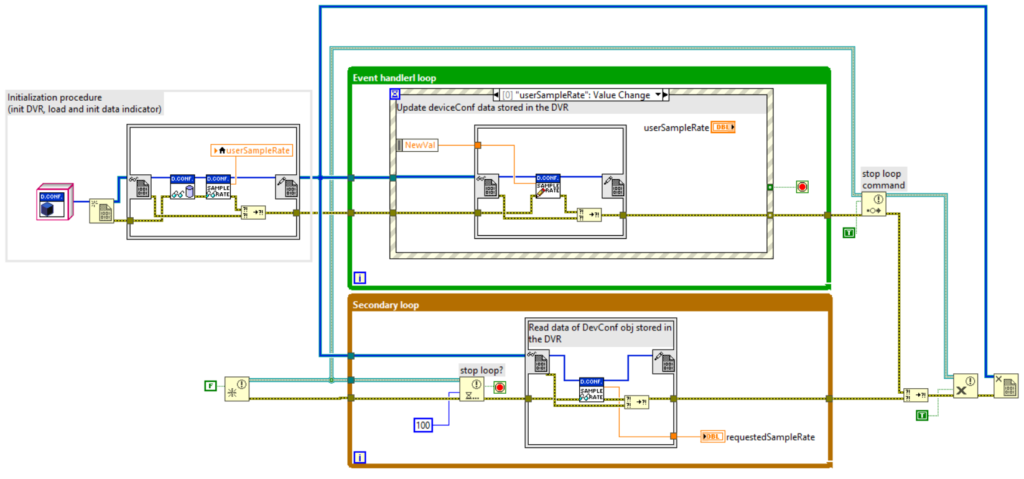This screenshot has width=1024, height=479.
Task: Toggle the True constant below Send Notification
Action: click(848, 232)
